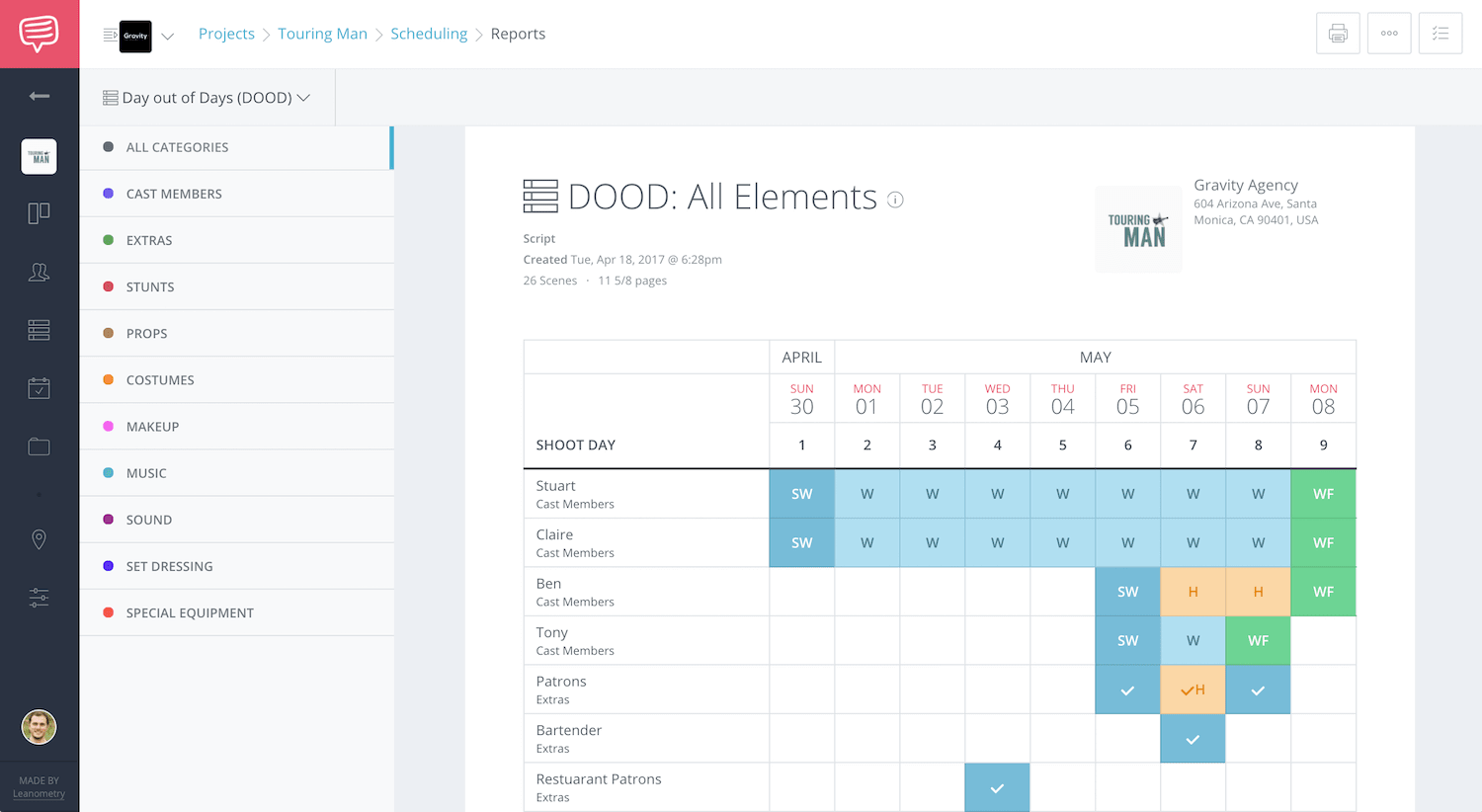1482x812 pixels.
Task: Open the three-dots more options menu
Action: [x=1389, y=34]
